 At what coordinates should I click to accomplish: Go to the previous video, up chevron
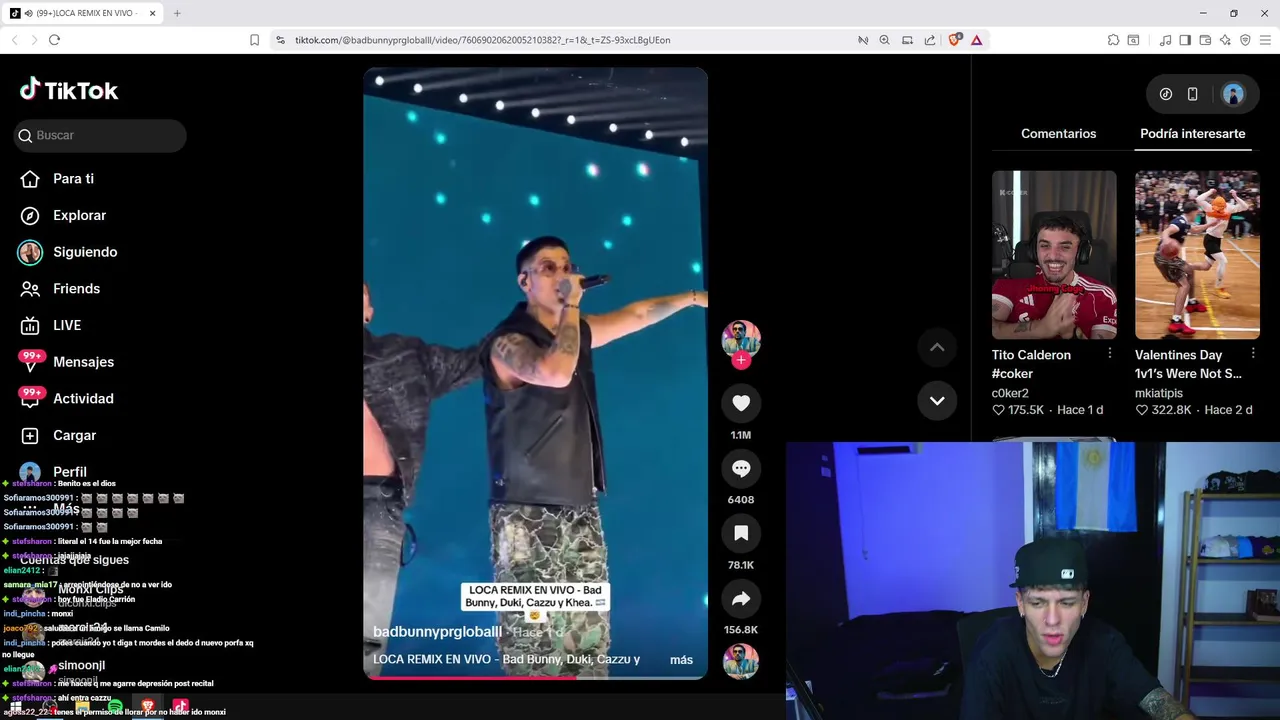coord(937,347)
